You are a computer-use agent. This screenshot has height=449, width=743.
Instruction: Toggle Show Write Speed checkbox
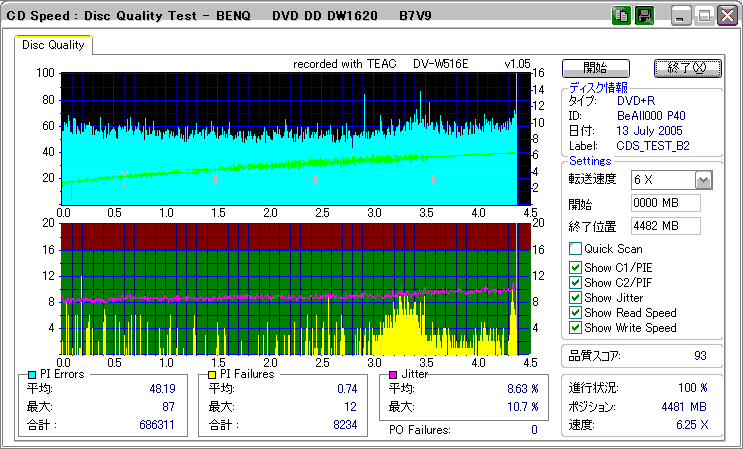point(575,328)
